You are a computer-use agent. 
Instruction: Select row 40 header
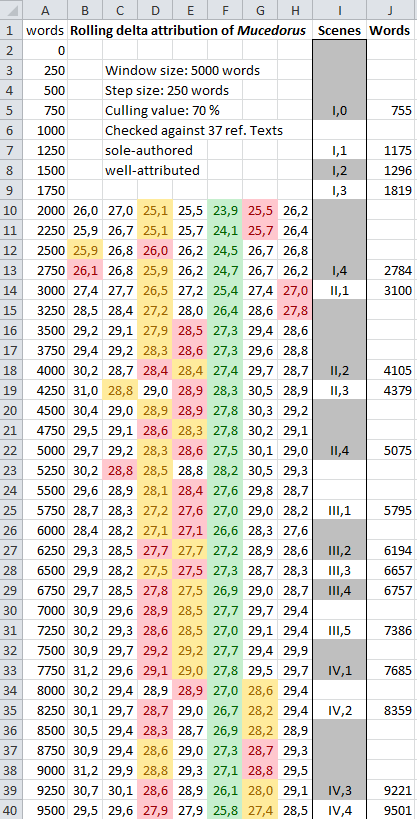[x=11, y=810]
